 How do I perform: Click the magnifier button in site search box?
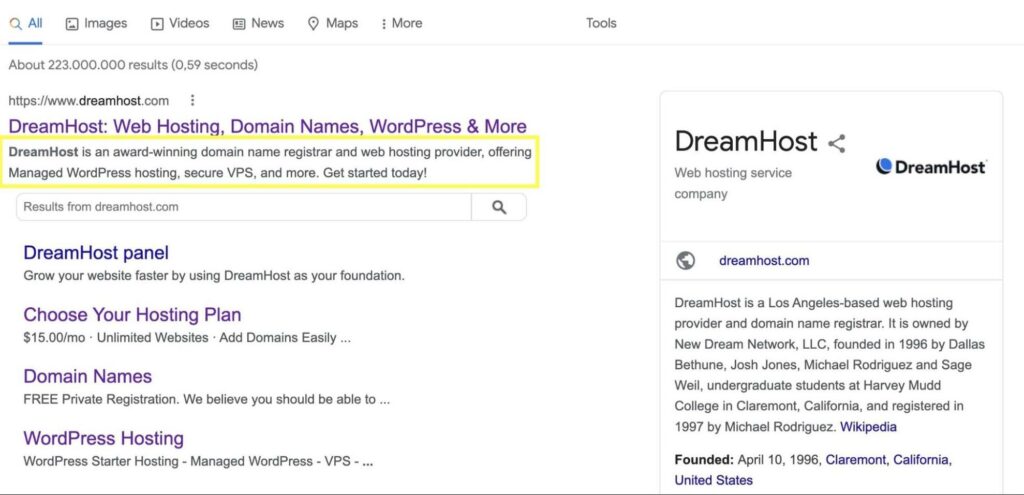click(x=499, y=207)
